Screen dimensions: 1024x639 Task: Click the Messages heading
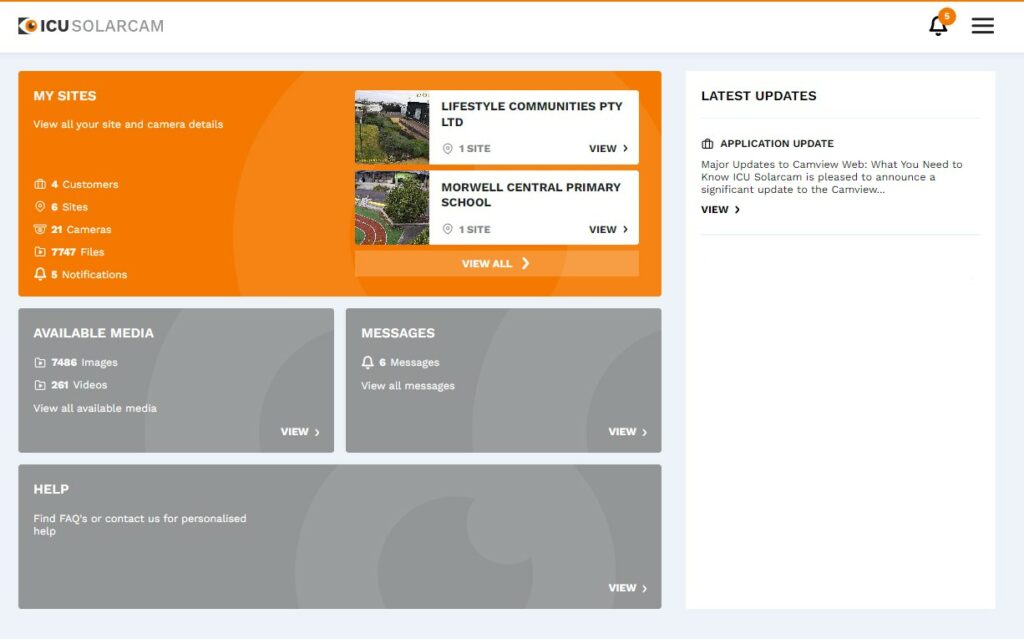[398, 333]
